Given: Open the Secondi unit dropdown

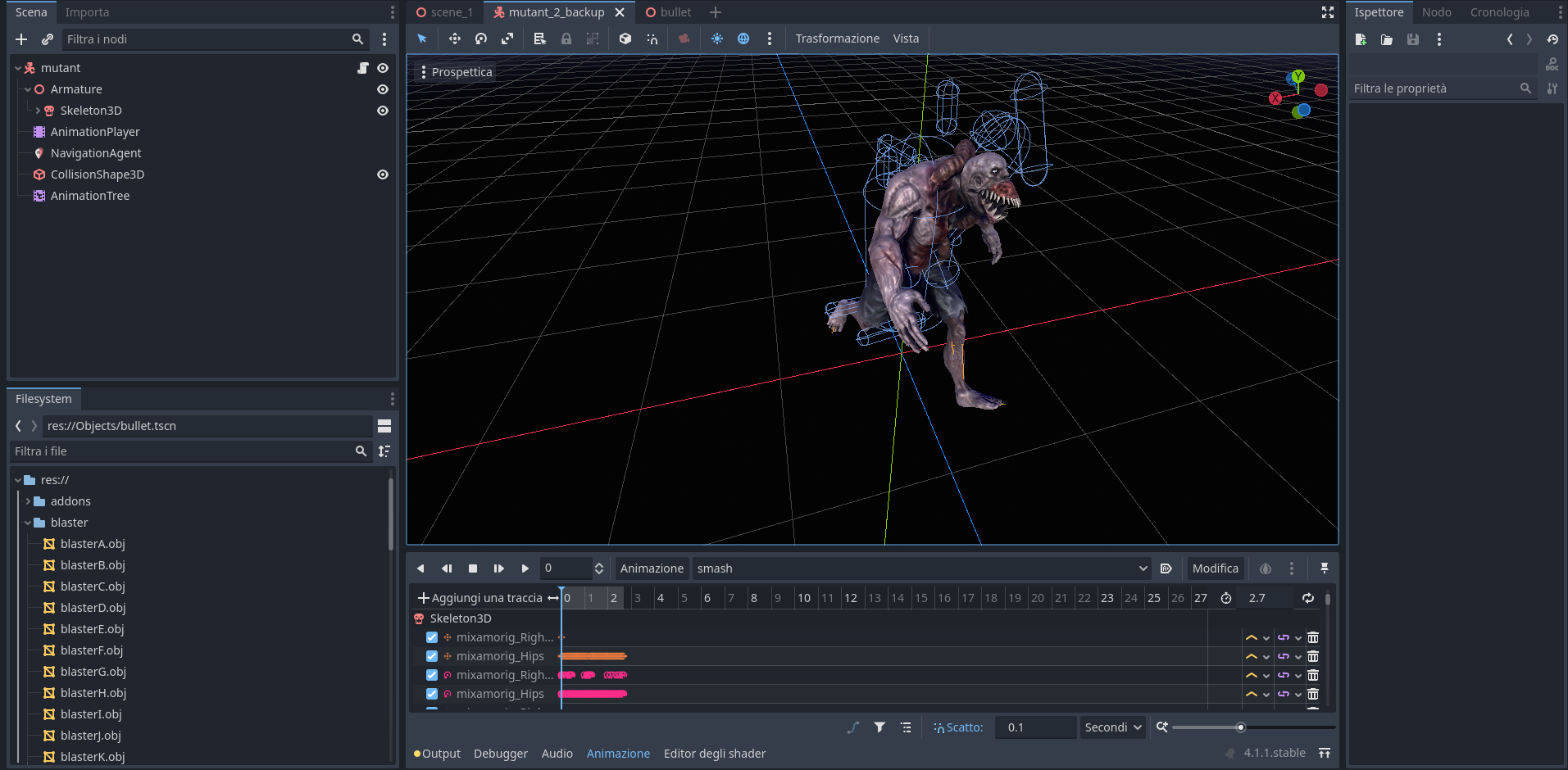Looking at the screenshot, I should (x=1111, y=727).
